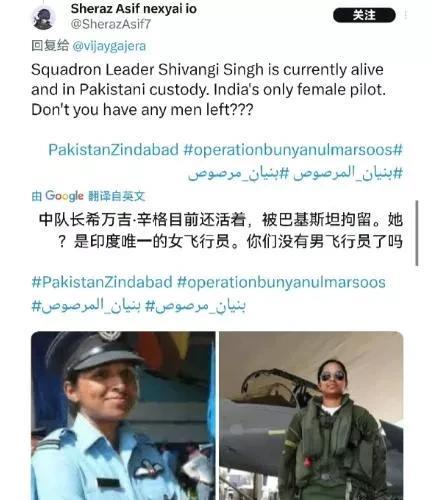Image resolution: width=433 pixels, height=500 pixels.
Task: Open the @vijaygajera mention
Action: (x=109, y=46)
